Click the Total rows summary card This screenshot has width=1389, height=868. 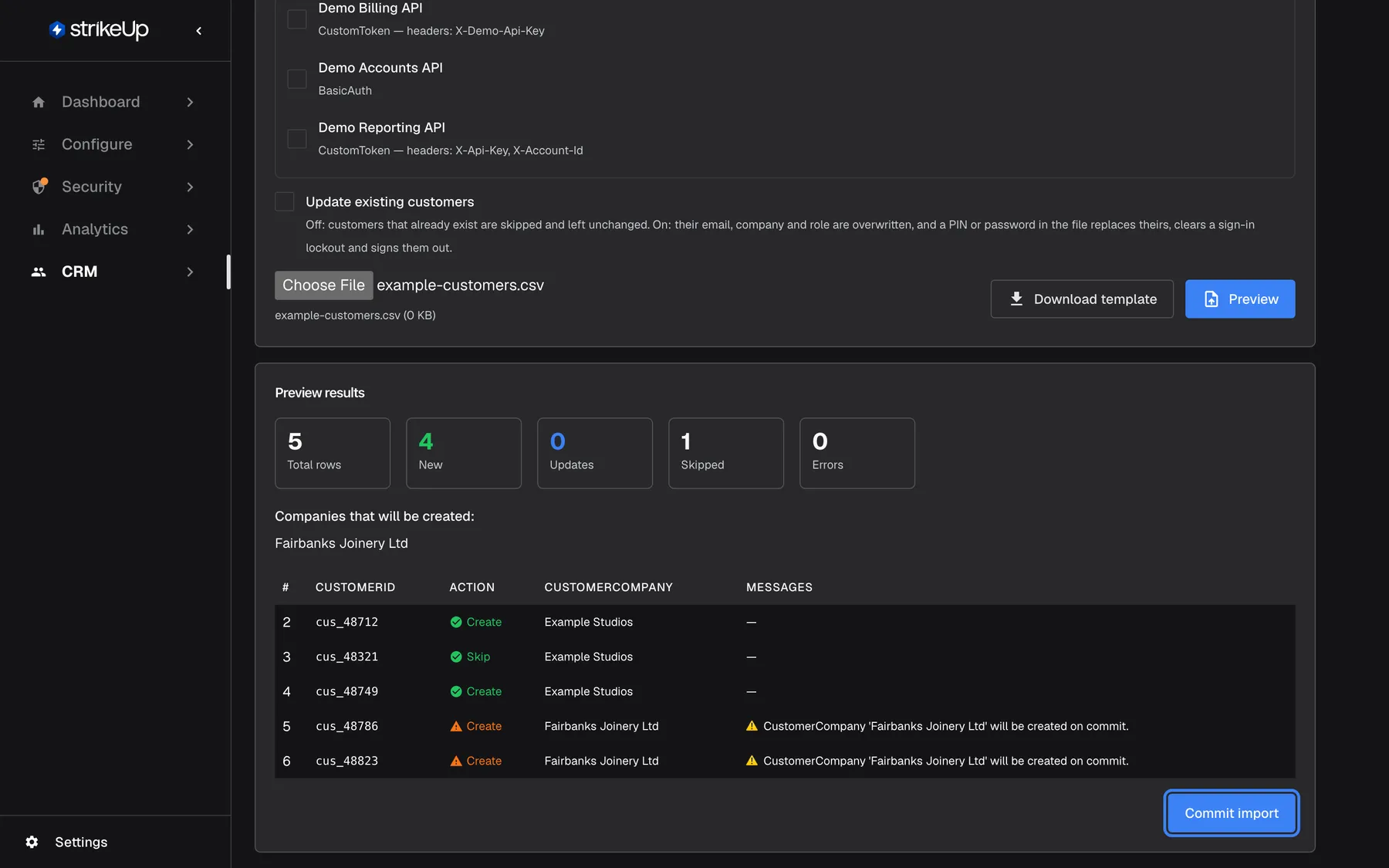[333, 453]
